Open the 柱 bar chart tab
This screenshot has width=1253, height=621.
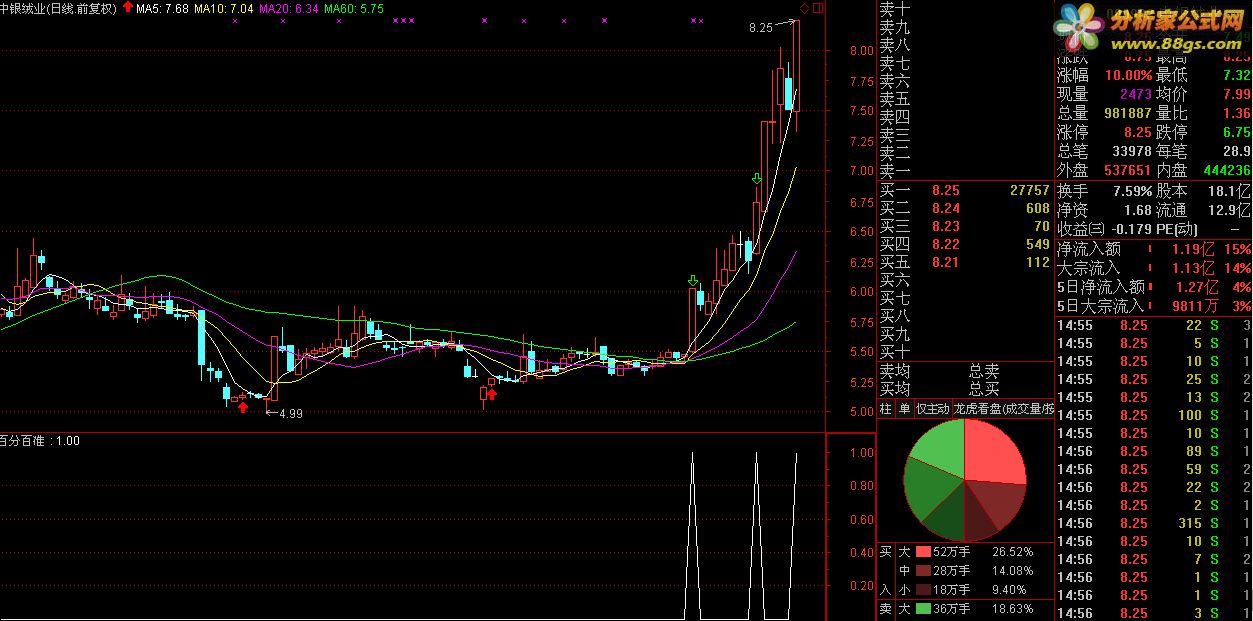point(885,409)
